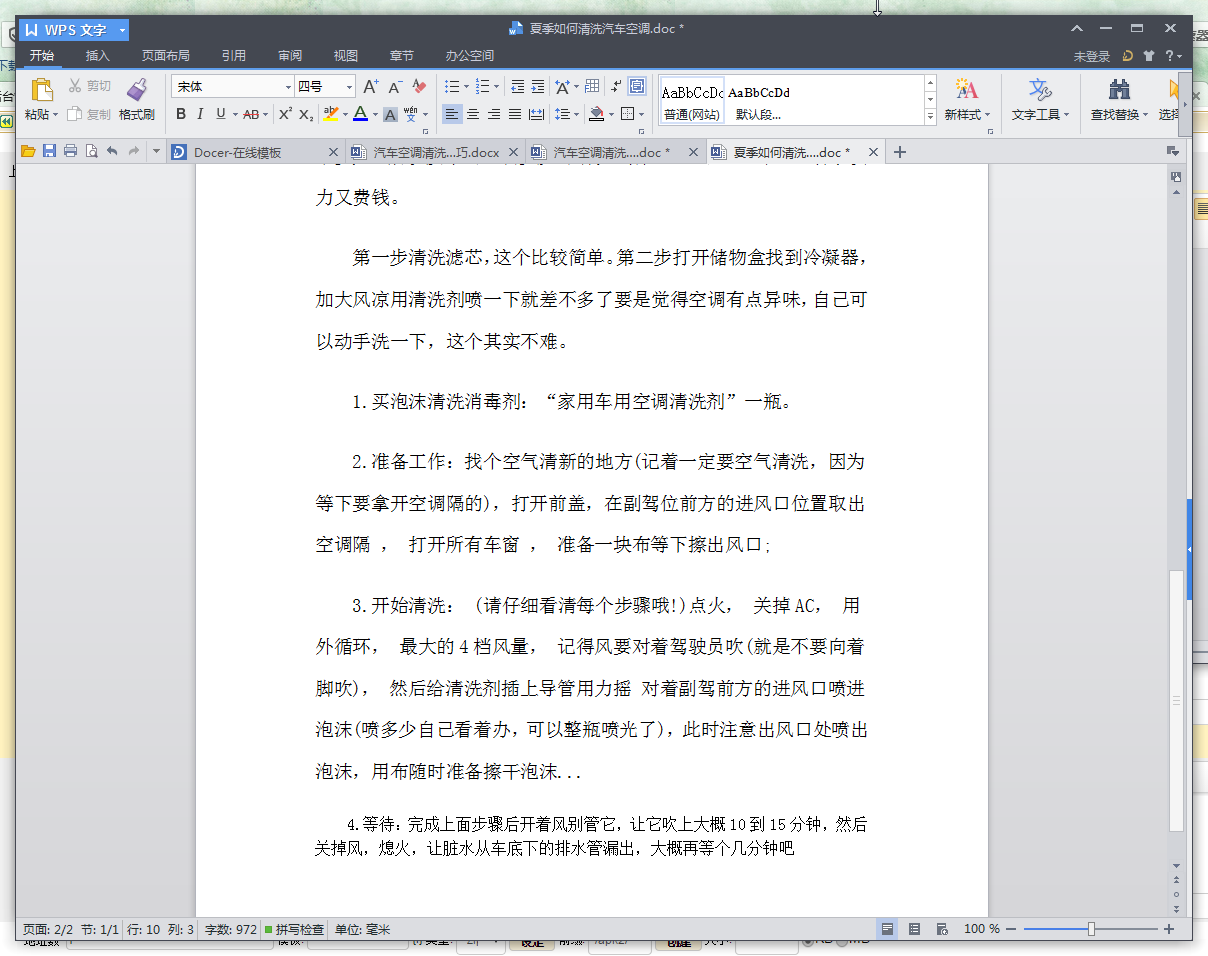Image resolution: width=1208 pixels, height=956 pixels.
Task: Adjust the zoom slider in status bar
Action: [1091, 930]
